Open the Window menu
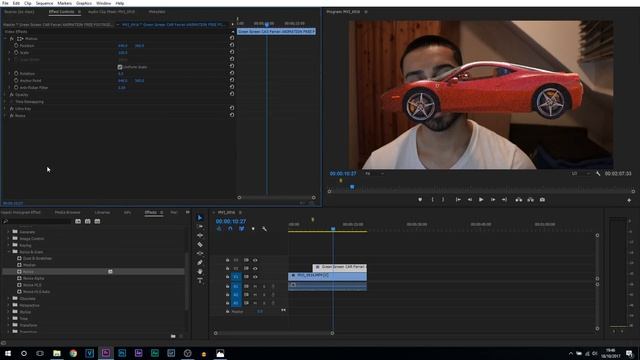The height and width of the screenshot is (360, 640). click(x=103, y=3)
